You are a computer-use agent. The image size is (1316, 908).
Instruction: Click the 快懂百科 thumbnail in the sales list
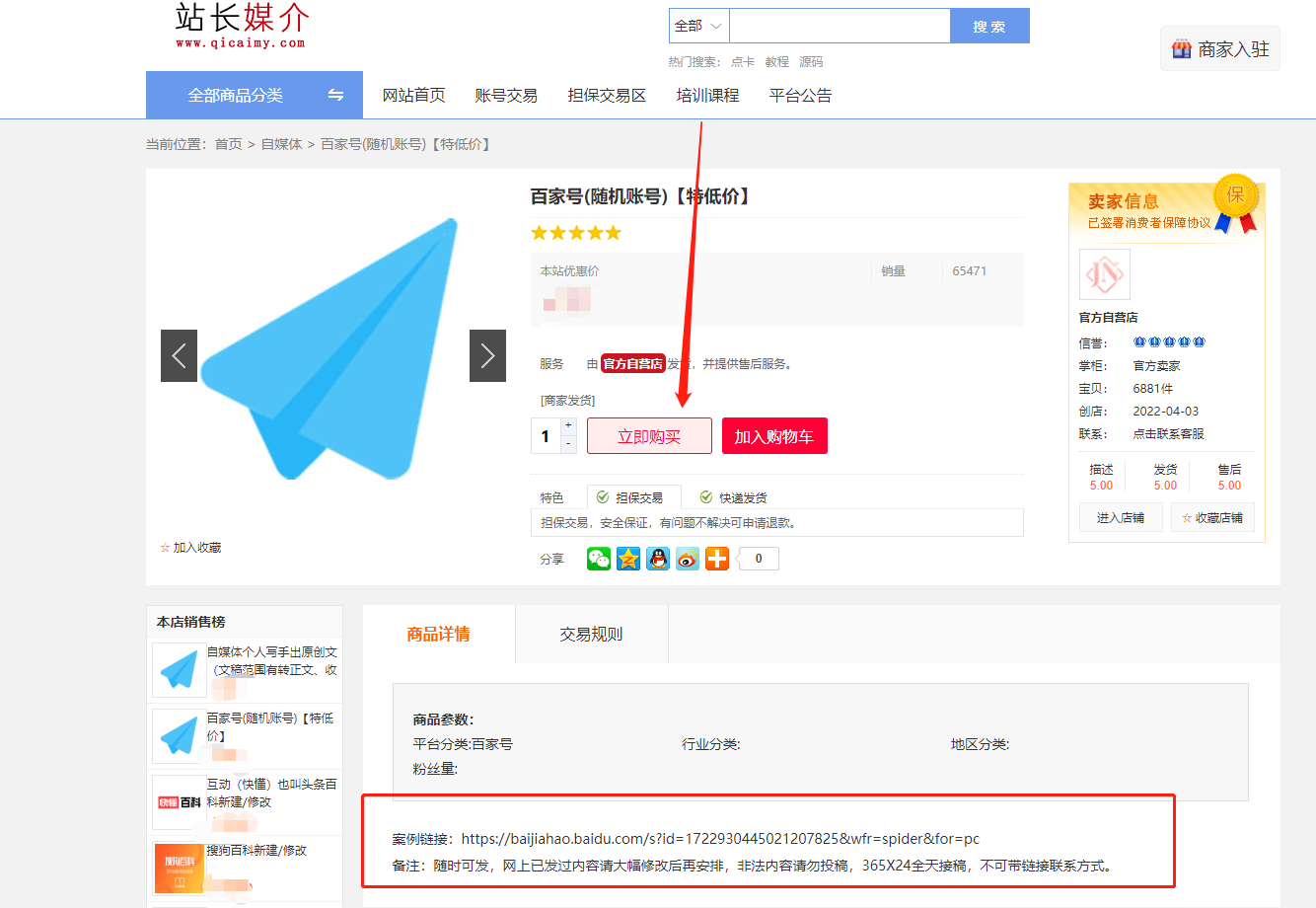pyautogui.click(x=179, y=802)
